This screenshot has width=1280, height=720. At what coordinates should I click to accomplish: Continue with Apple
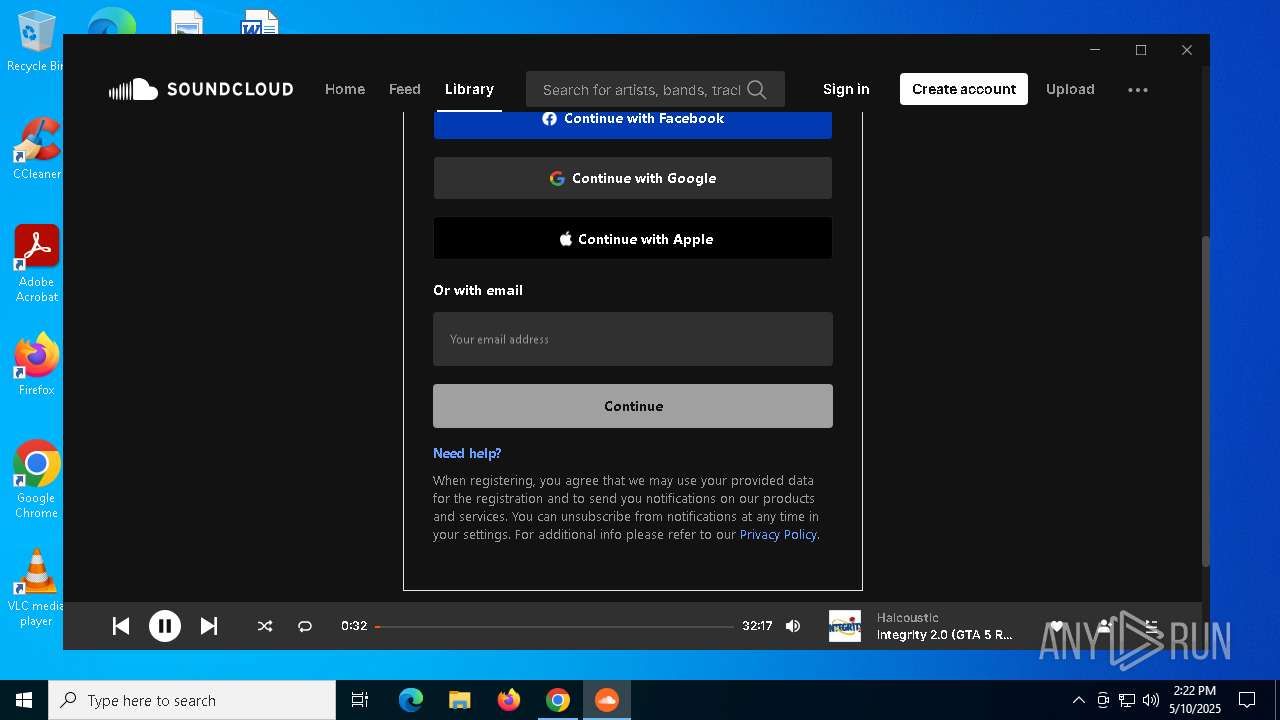point(633,239)
